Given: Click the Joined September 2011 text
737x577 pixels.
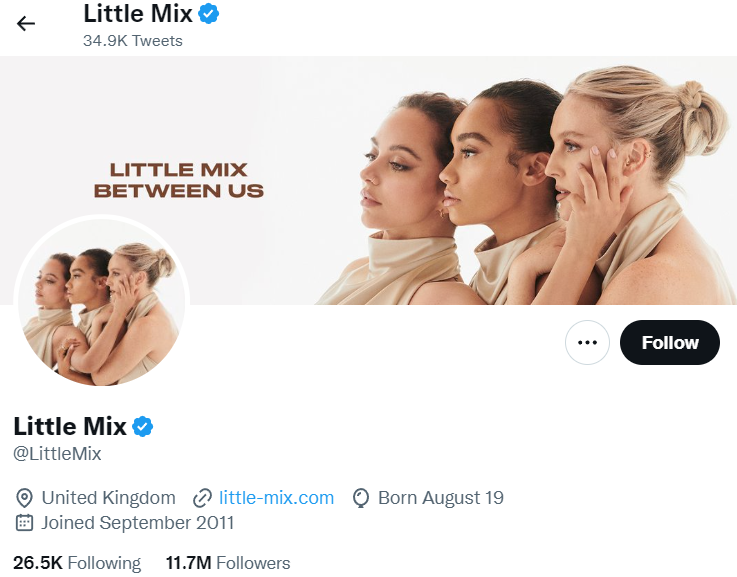Looking at the screenshot, I should (138, 523).
